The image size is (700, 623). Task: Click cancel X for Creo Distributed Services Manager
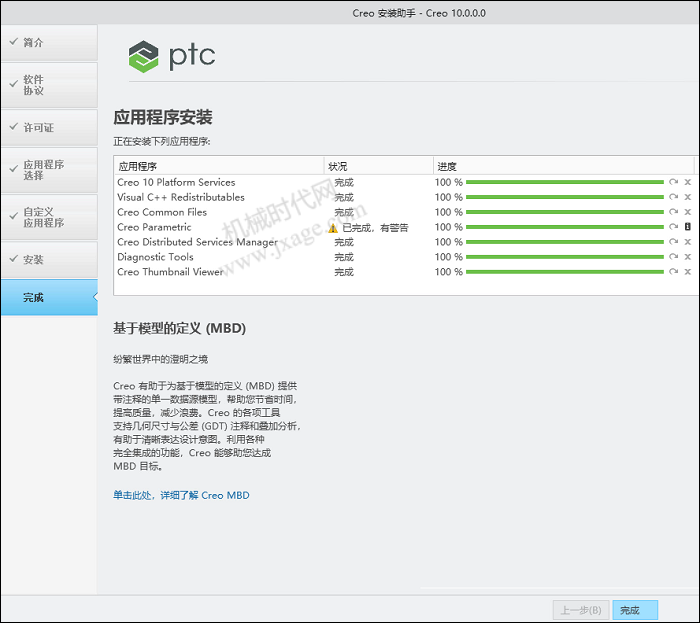pyautogui.click(x=688, y=242)
